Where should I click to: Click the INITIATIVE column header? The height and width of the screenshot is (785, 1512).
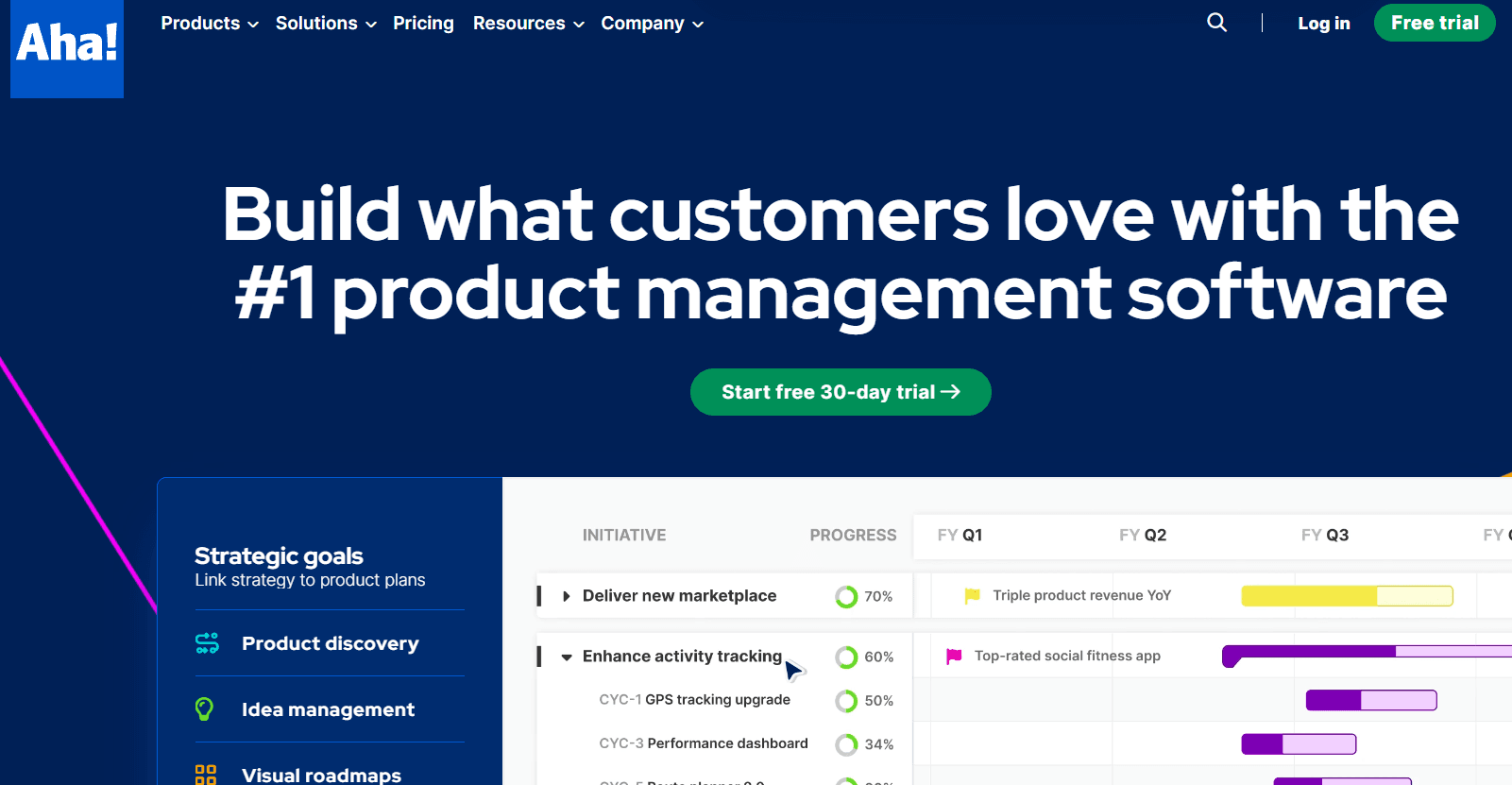[x=624, y=536]
